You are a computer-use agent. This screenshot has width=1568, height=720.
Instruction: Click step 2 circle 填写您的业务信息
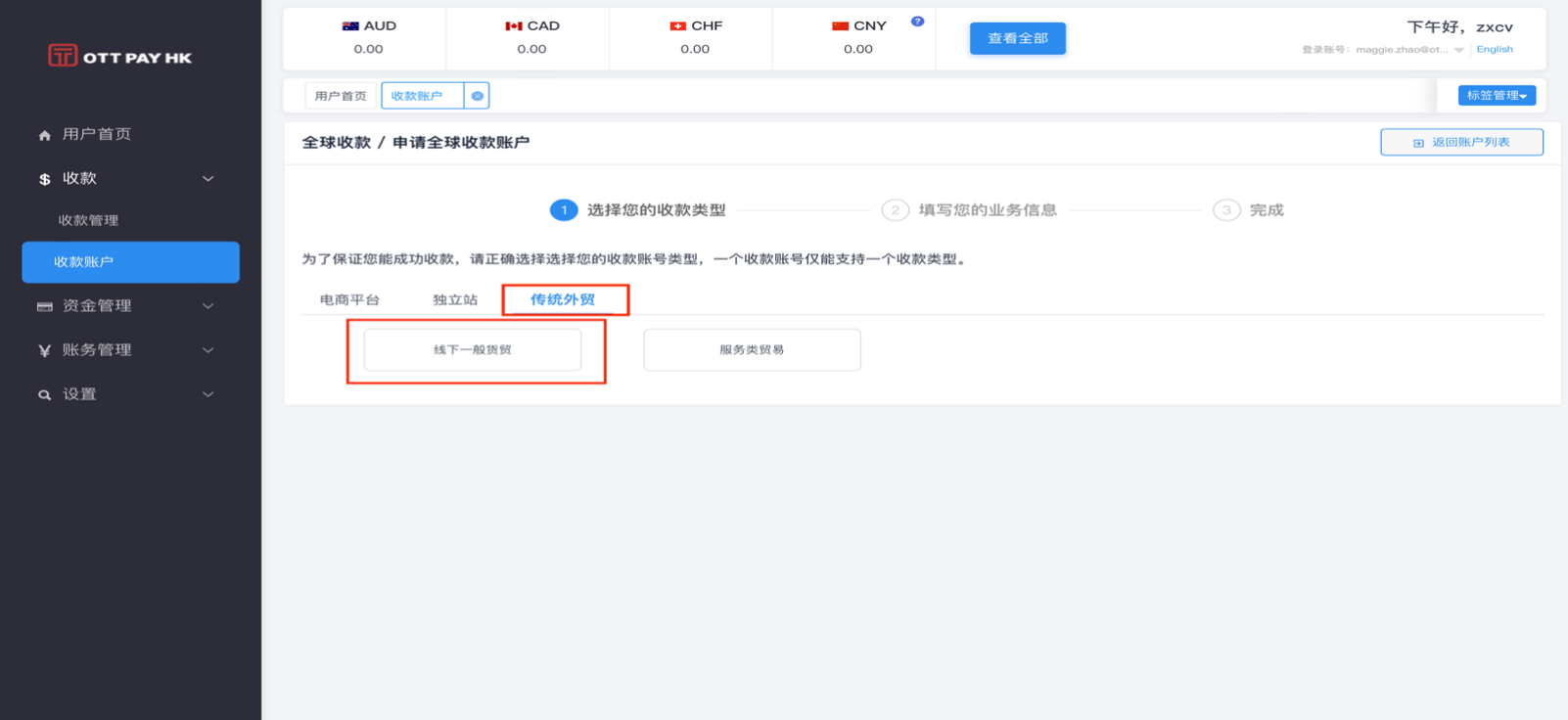click(x=895, y=210)
